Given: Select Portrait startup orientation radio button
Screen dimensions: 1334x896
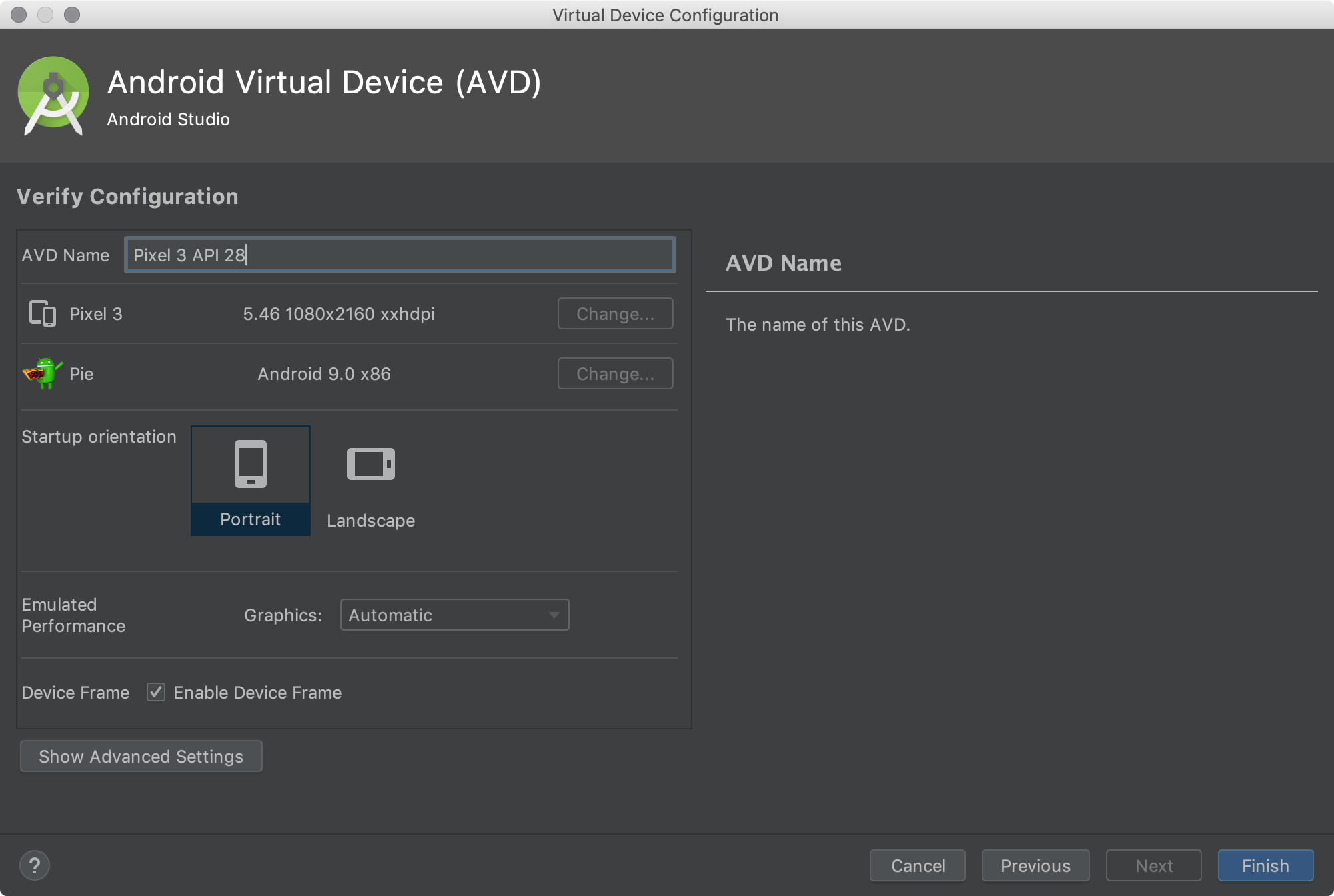Looking at the screenshot, I should [x=250, y=478].
